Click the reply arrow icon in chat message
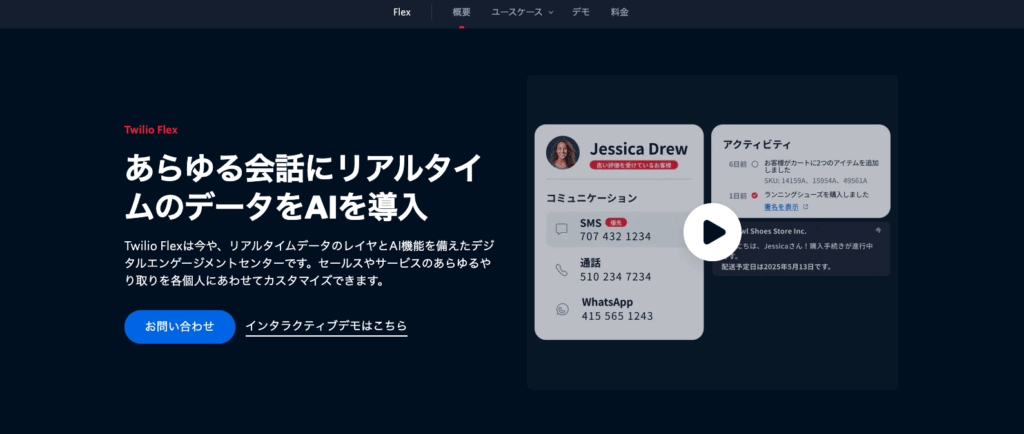The image size is (1024, 434). click(877, 228)
